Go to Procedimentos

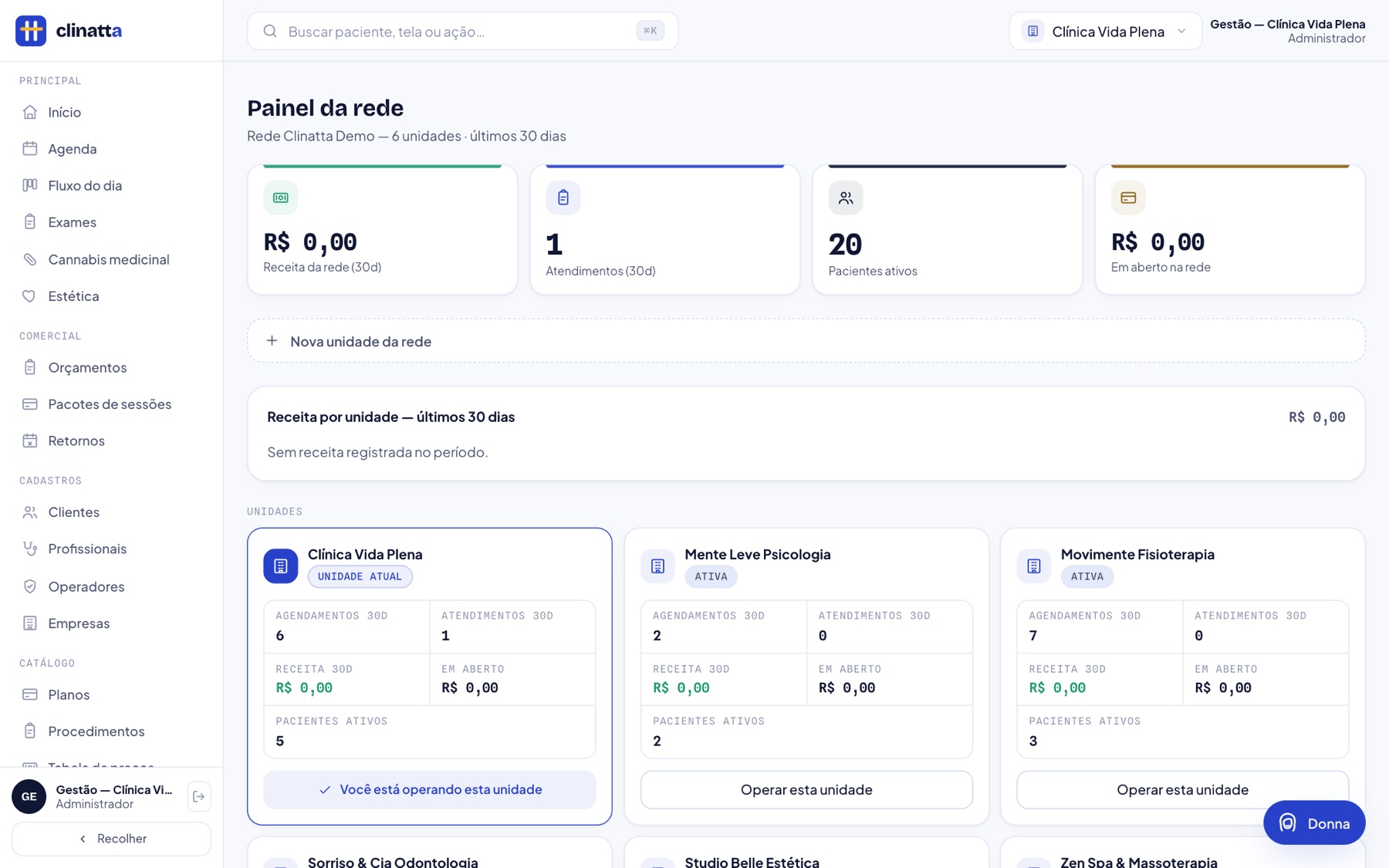pyautogui.click(x=111, y=731)
